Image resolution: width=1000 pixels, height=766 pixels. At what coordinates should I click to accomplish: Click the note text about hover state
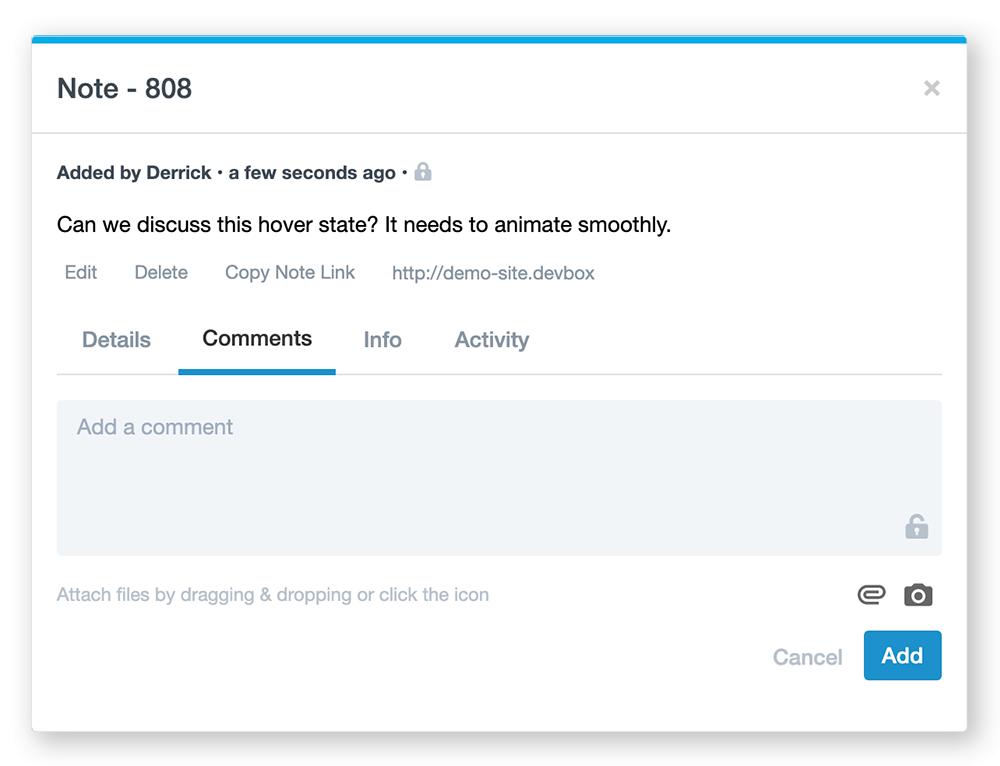pyautogui.click(x=363, y=225)
